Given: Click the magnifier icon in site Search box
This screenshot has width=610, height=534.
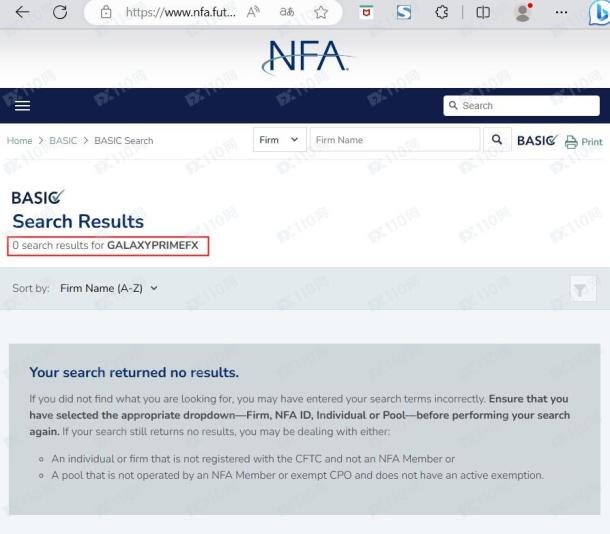Looking at the screenshot, I should pos(453,105).
